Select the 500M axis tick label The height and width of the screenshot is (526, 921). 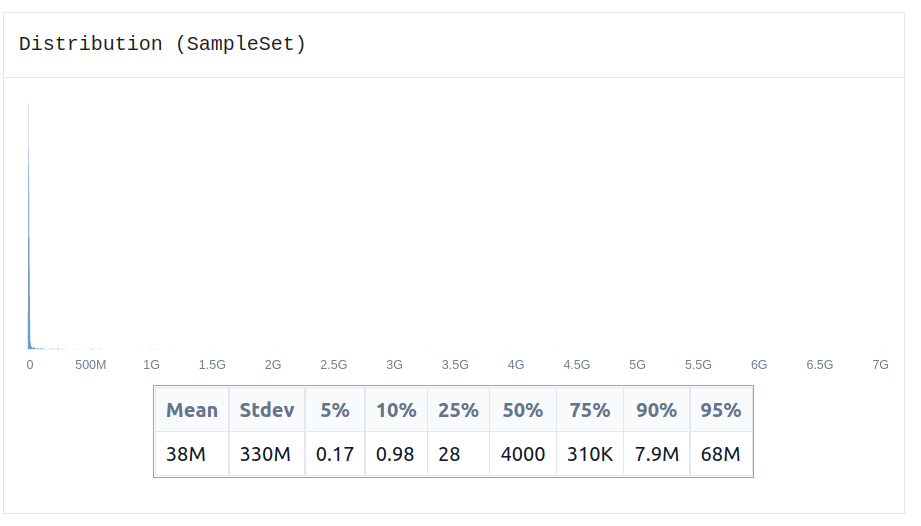[90, 365]
